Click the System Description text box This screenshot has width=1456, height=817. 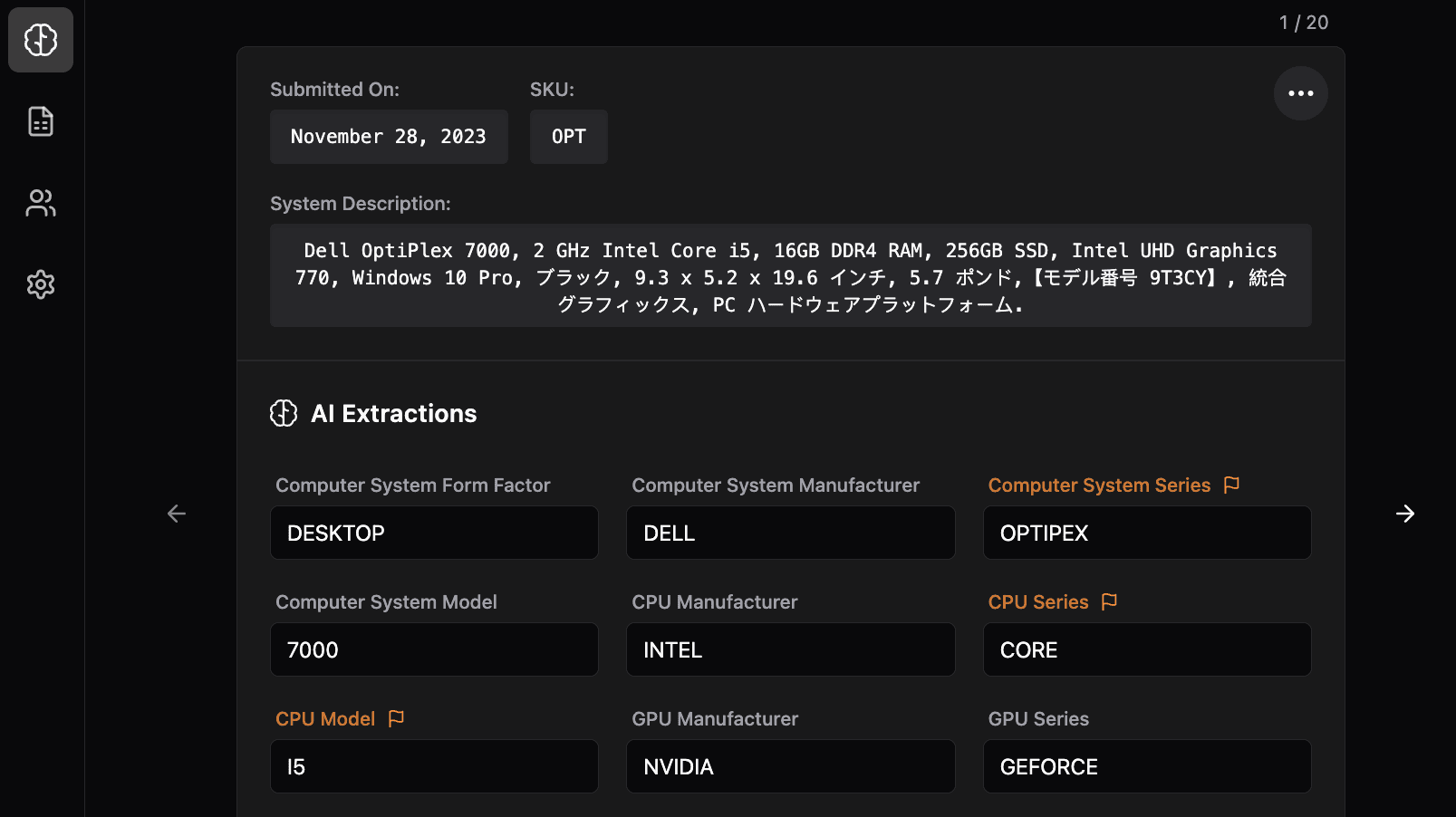pos(791,275)
